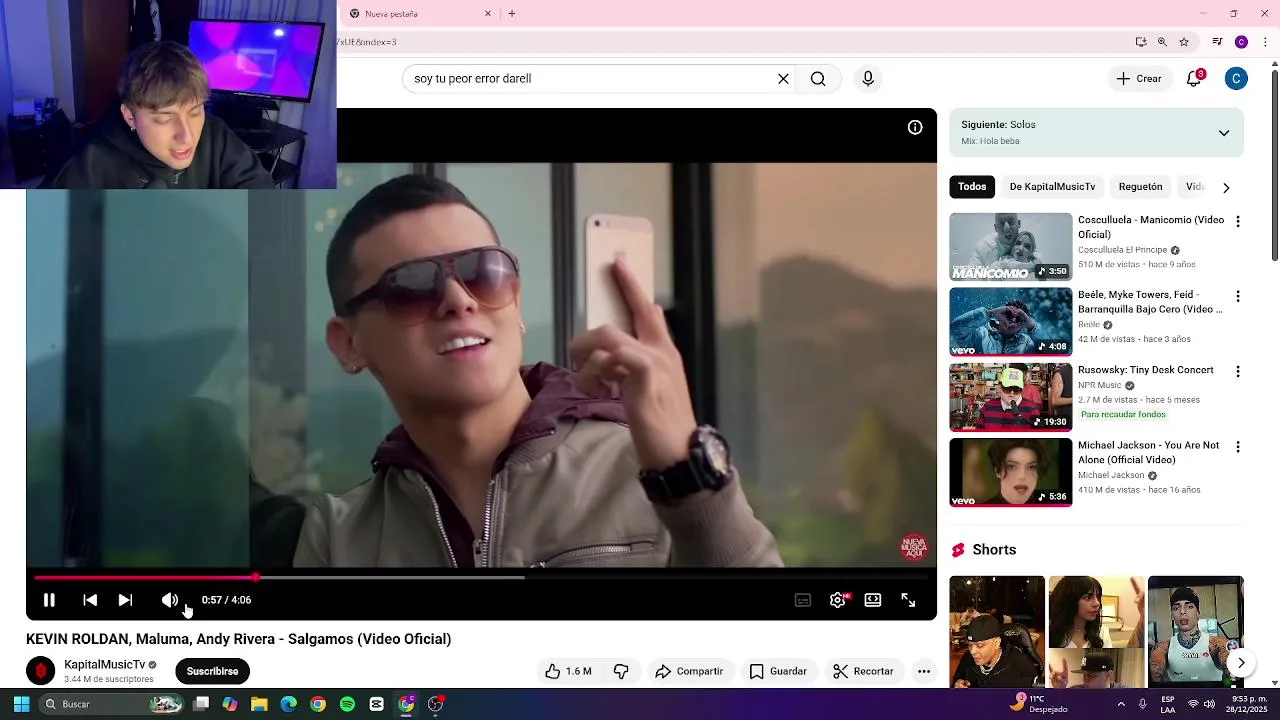Select the Todos filter chip
Image resolution: width=1280 pixels, height=720 pixels.
pos(972,187)
